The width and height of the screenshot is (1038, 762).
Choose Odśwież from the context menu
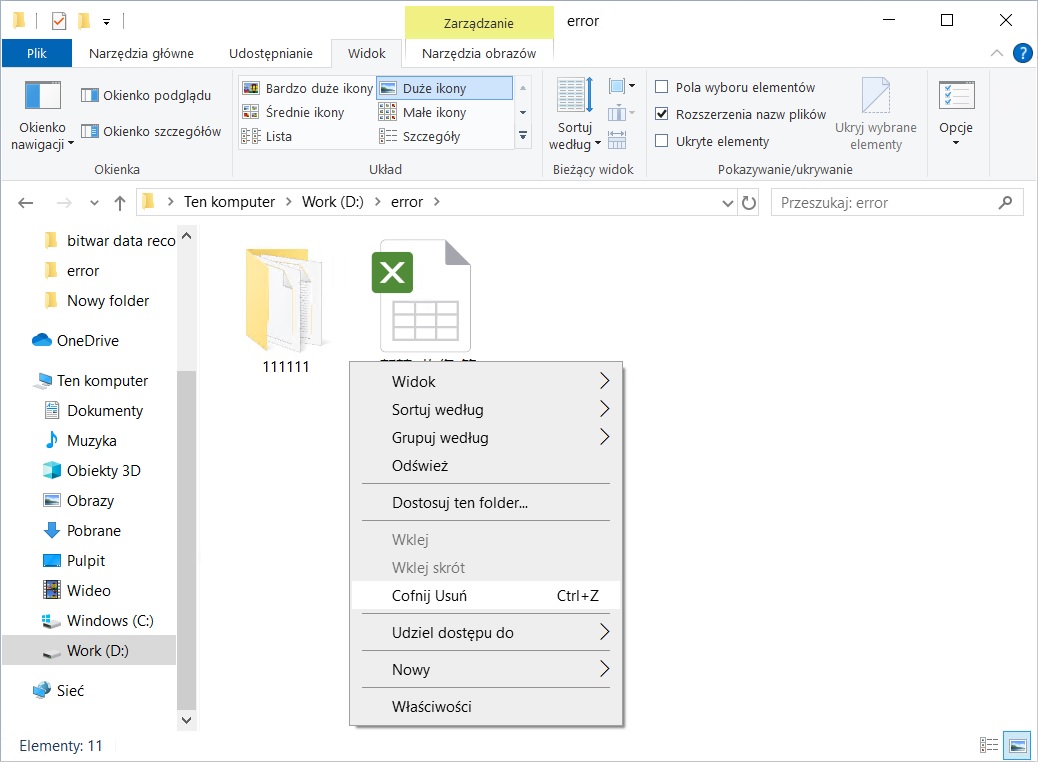420,466
